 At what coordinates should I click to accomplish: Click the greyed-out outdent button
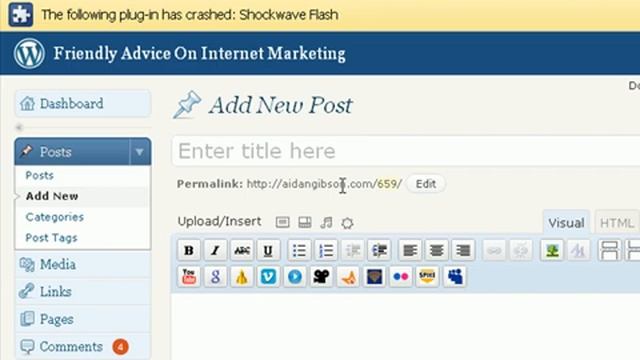352,250
